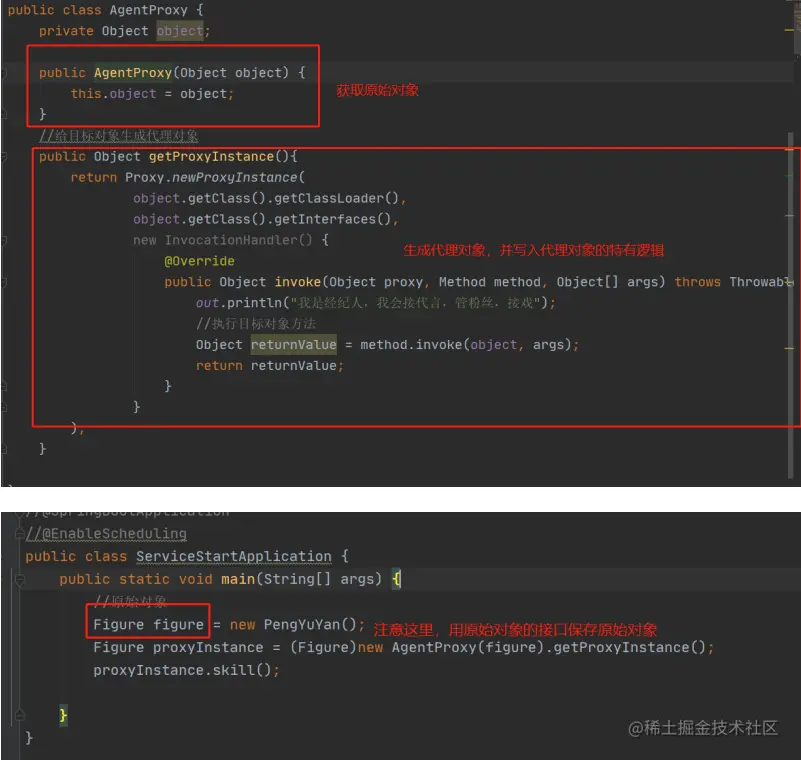801x760 pixels.
Task: Click the yellow stripe mark beside the method.invoke line
Action: click(789, 348)
